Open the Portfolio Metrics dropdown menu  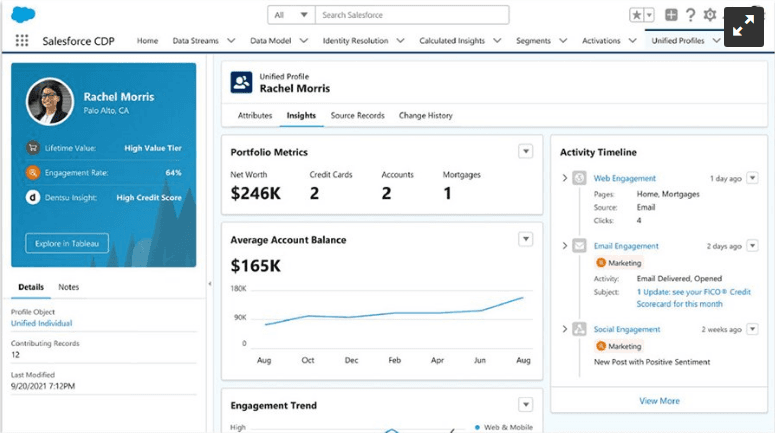[x=525, y=151]
